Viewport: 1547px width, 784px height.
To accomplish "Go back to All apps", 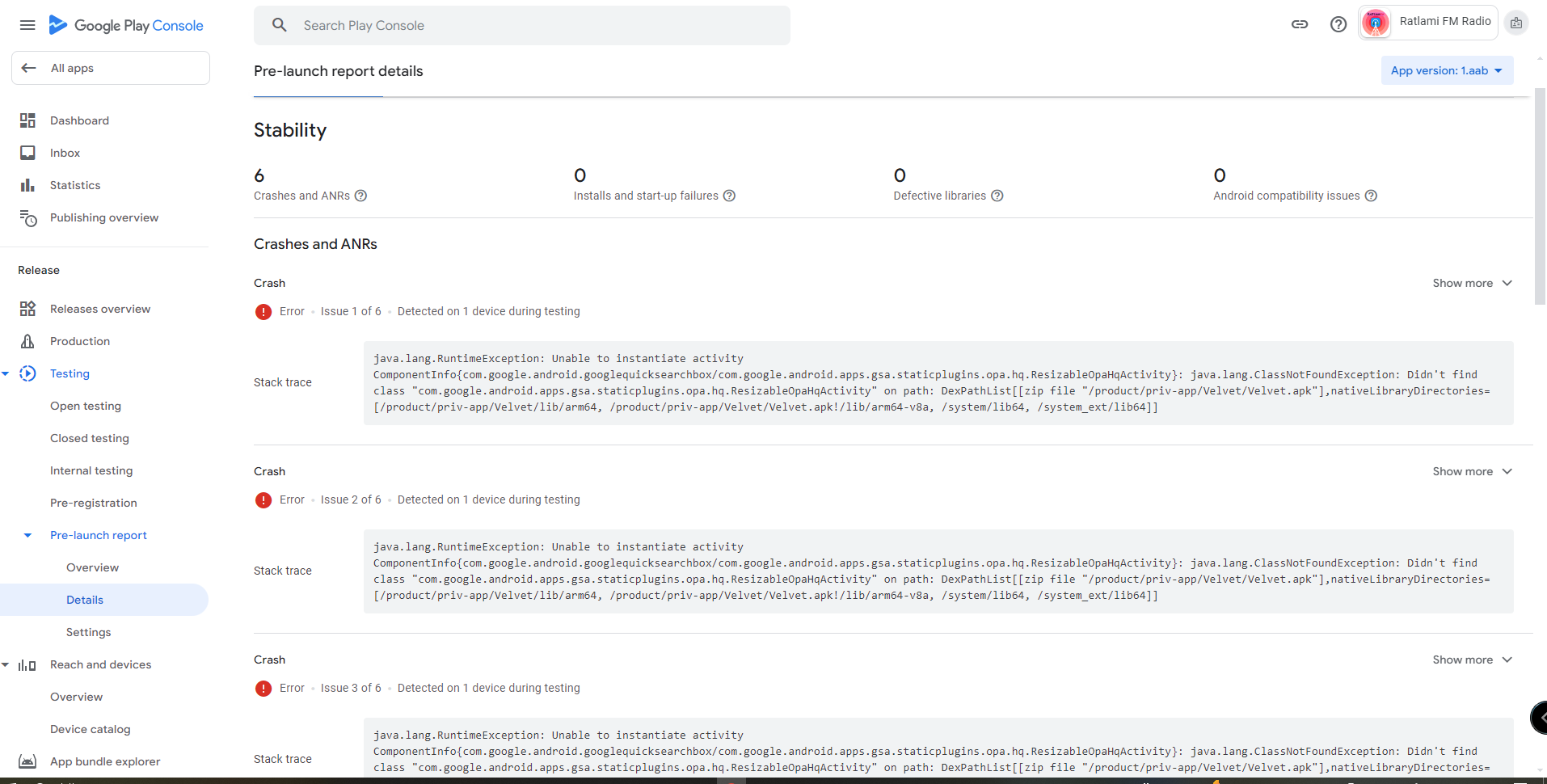I will point(110,68).
